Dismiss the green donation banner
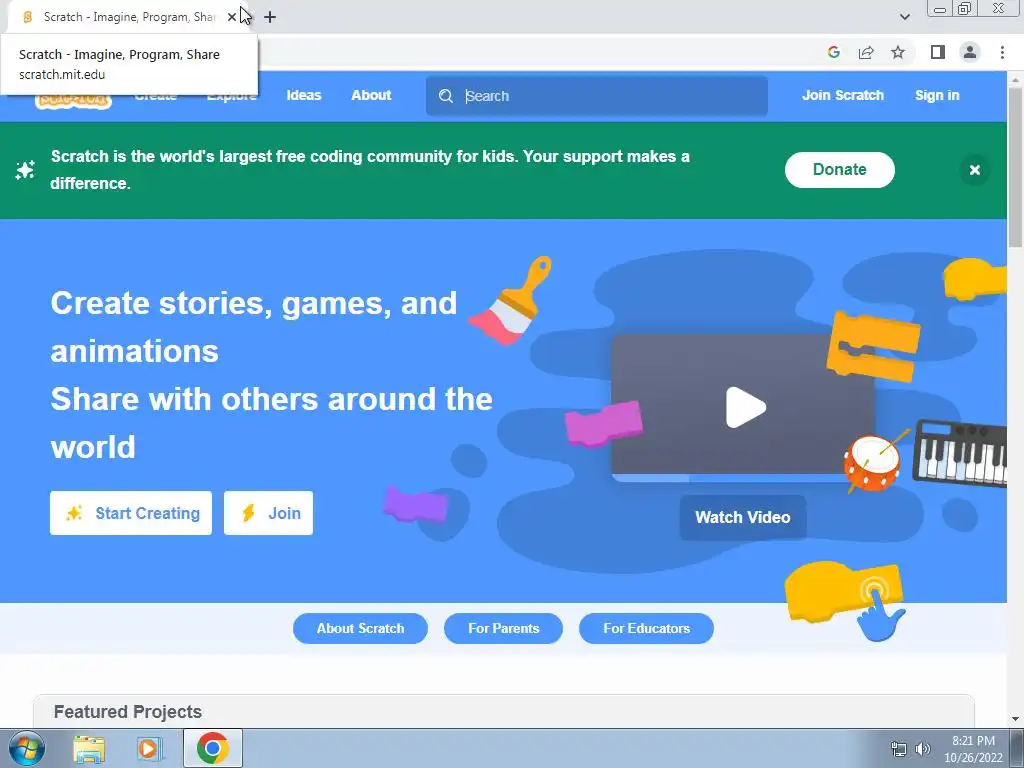Screen dimensions: 1024x768 click(974, 170)
